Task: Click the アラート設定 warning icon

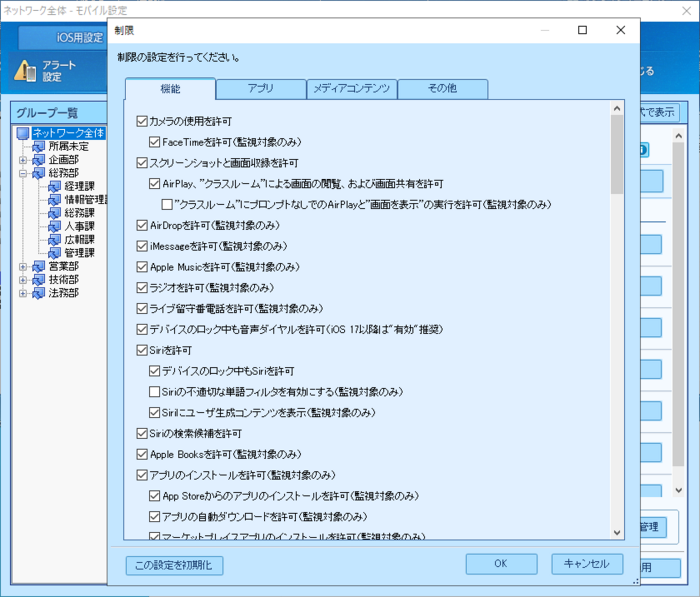Action: click(24, 70)
